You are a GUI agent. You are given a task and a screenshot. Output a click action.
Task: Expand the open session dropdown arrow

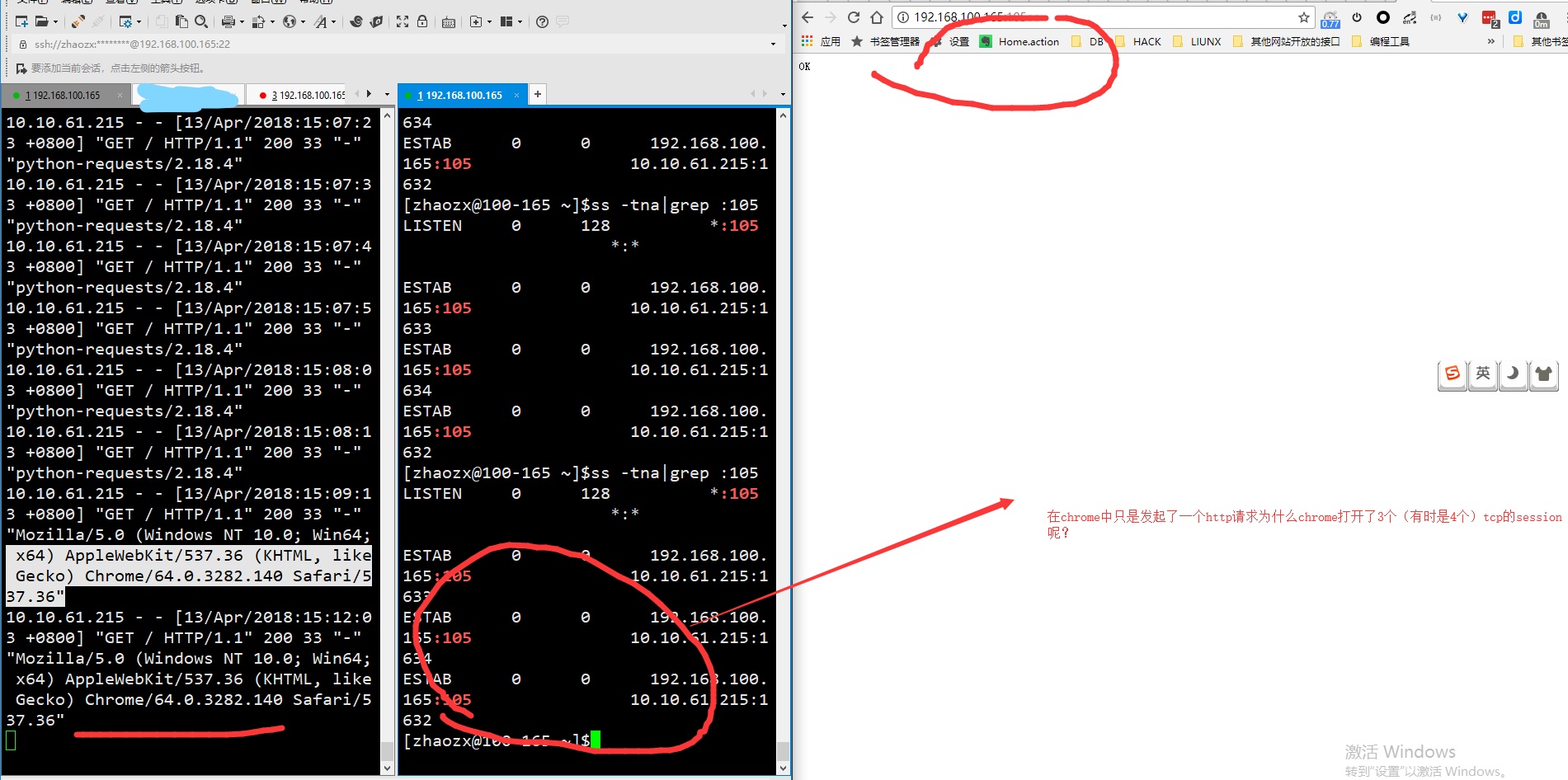54,22
